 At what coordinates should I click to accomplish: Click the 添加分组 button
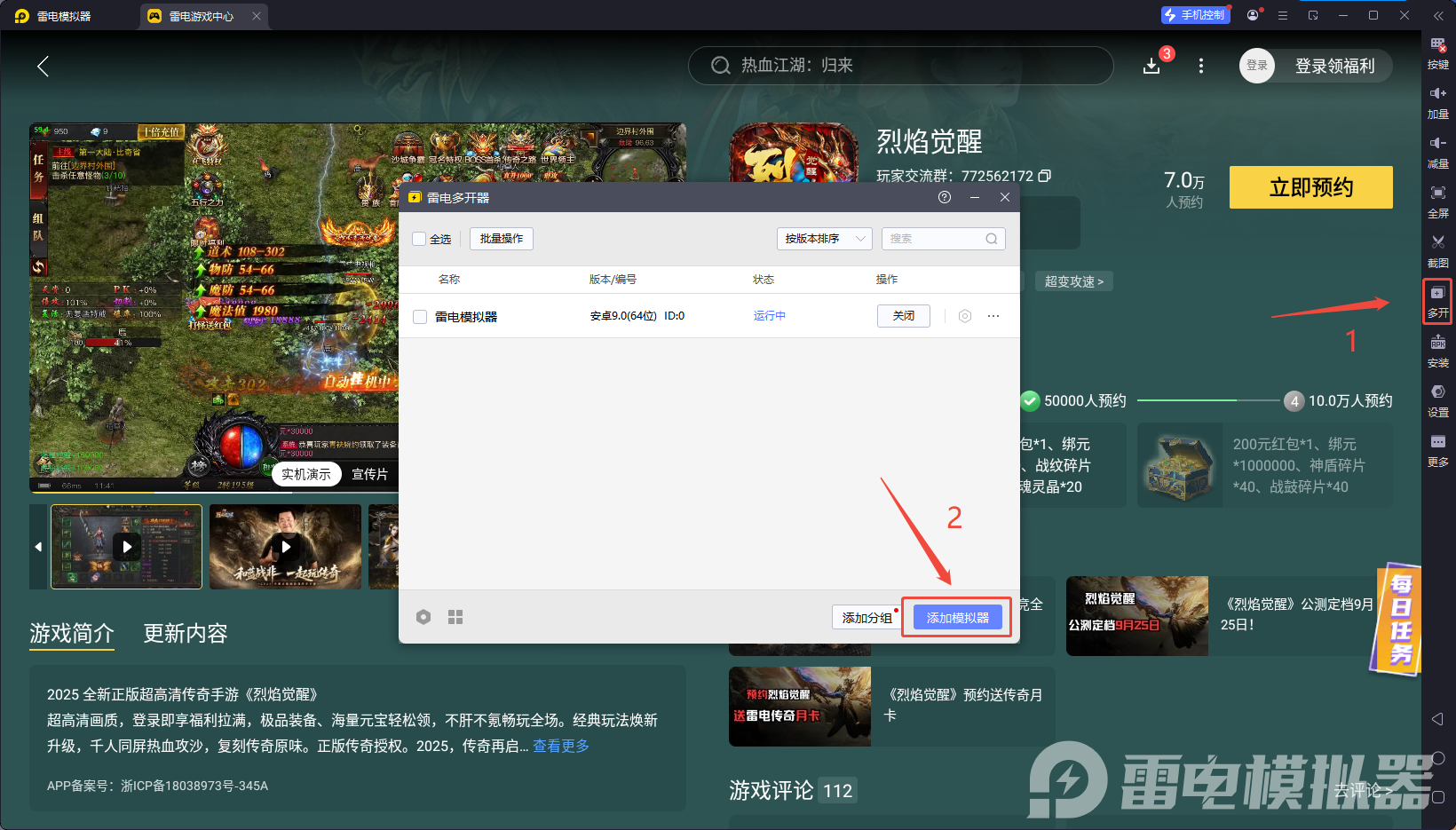point(867,617)
